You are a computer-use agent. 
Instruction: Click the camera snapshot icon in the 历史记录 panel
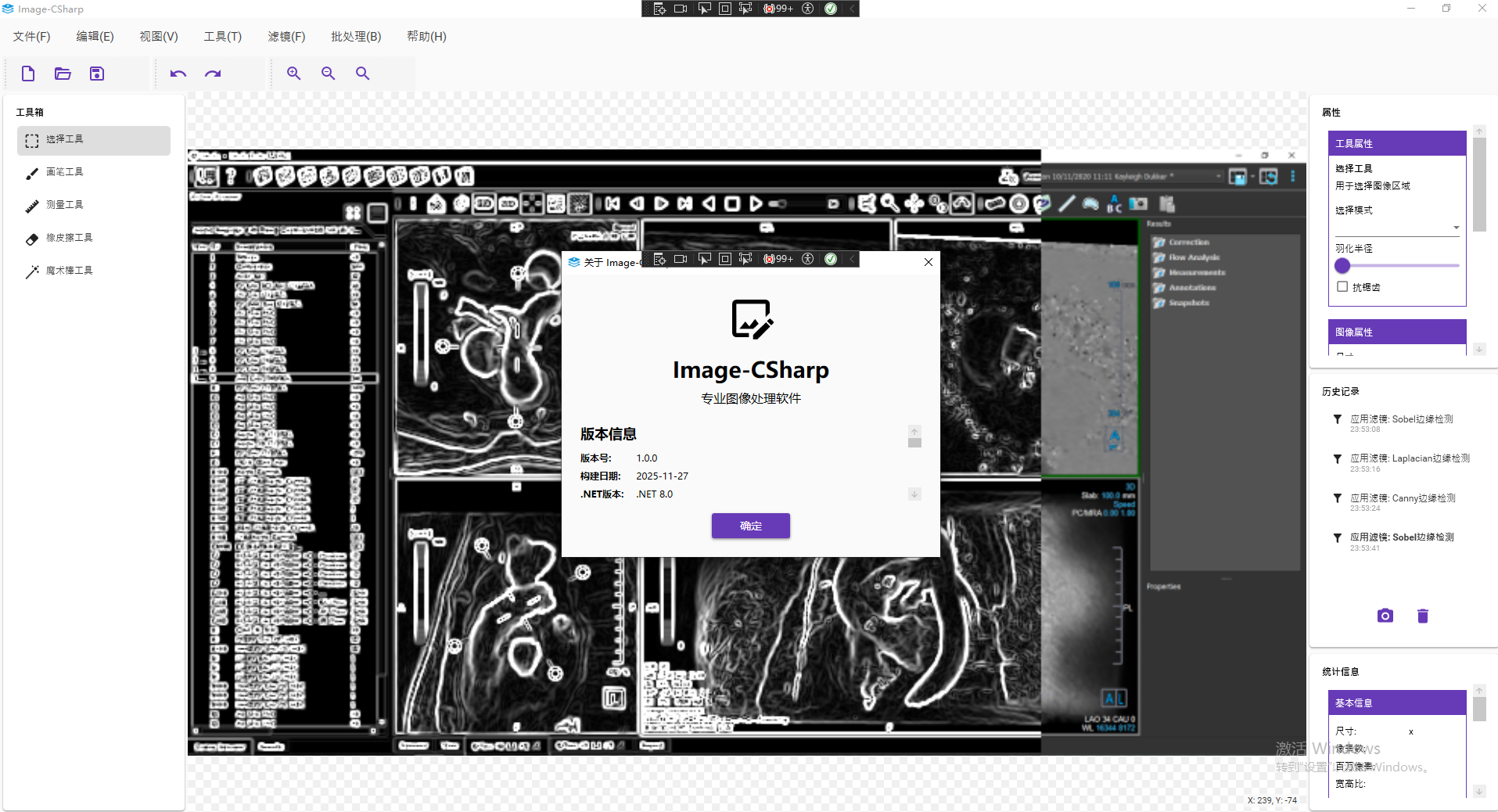(1385, 616)
